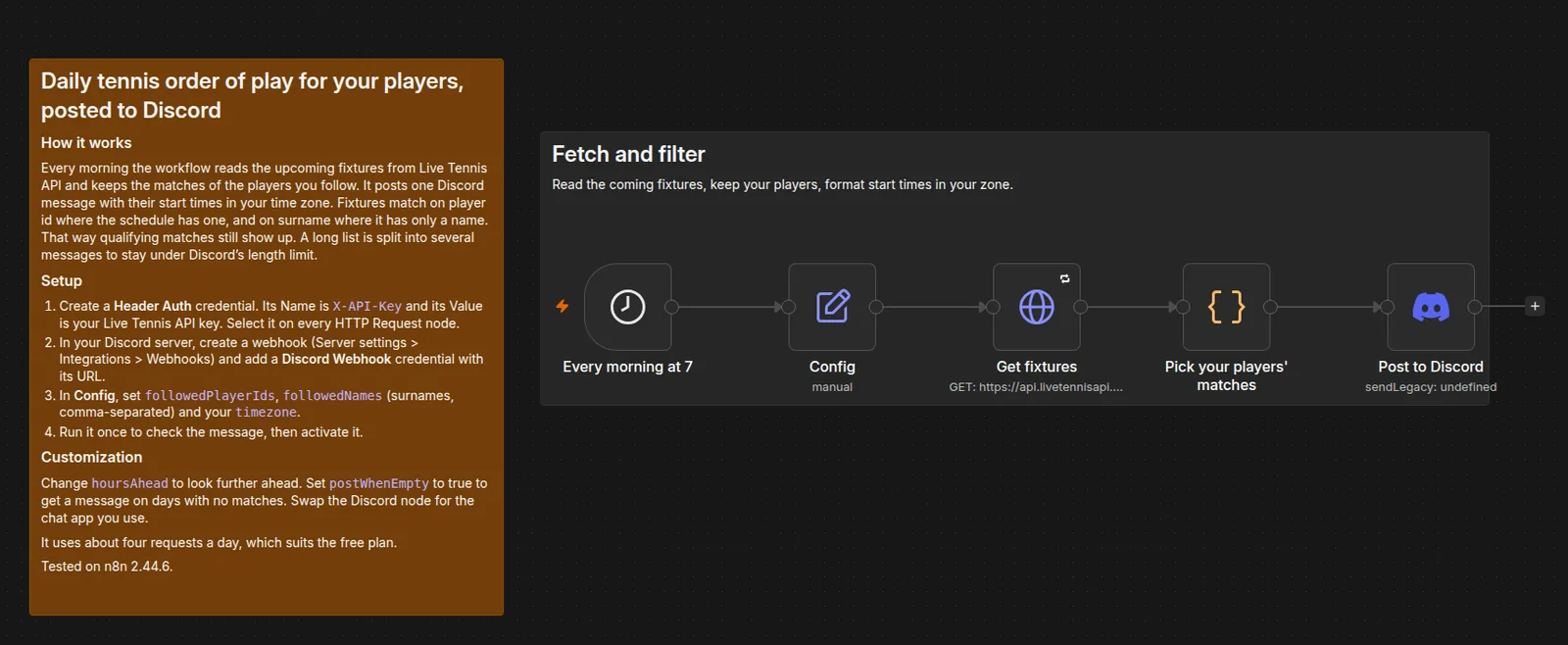Click the free plan requests line
The height and width of the screenshot is (645, 1568).
[219, 543]
